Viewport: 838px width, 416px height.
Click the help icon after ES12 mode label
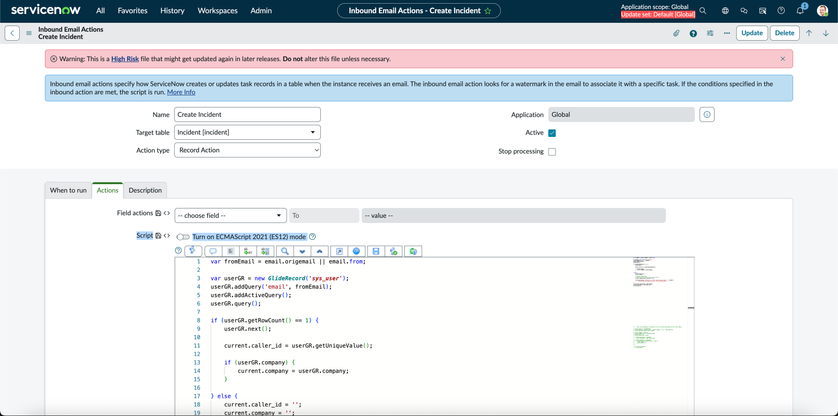(313, 236)
